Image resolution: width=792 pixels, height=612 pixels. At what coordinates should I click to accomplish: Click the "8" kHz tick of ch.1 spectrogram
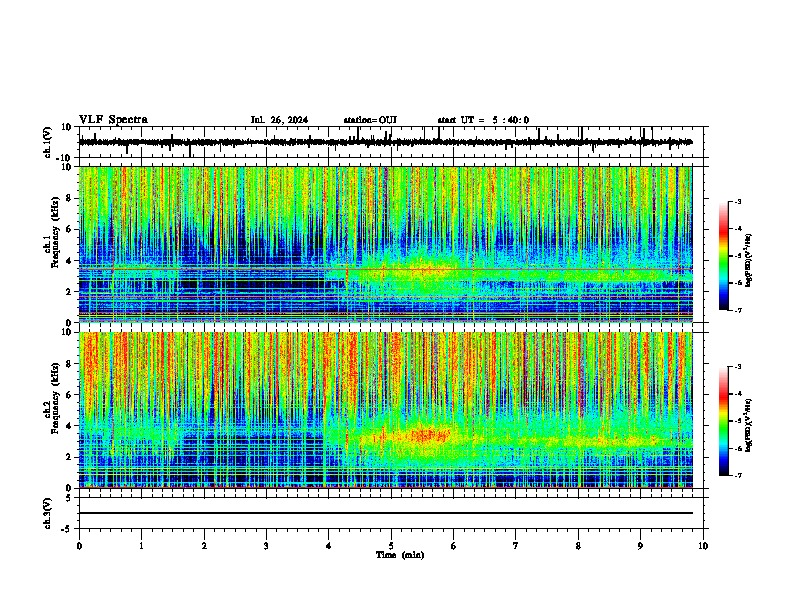[69, 198]
